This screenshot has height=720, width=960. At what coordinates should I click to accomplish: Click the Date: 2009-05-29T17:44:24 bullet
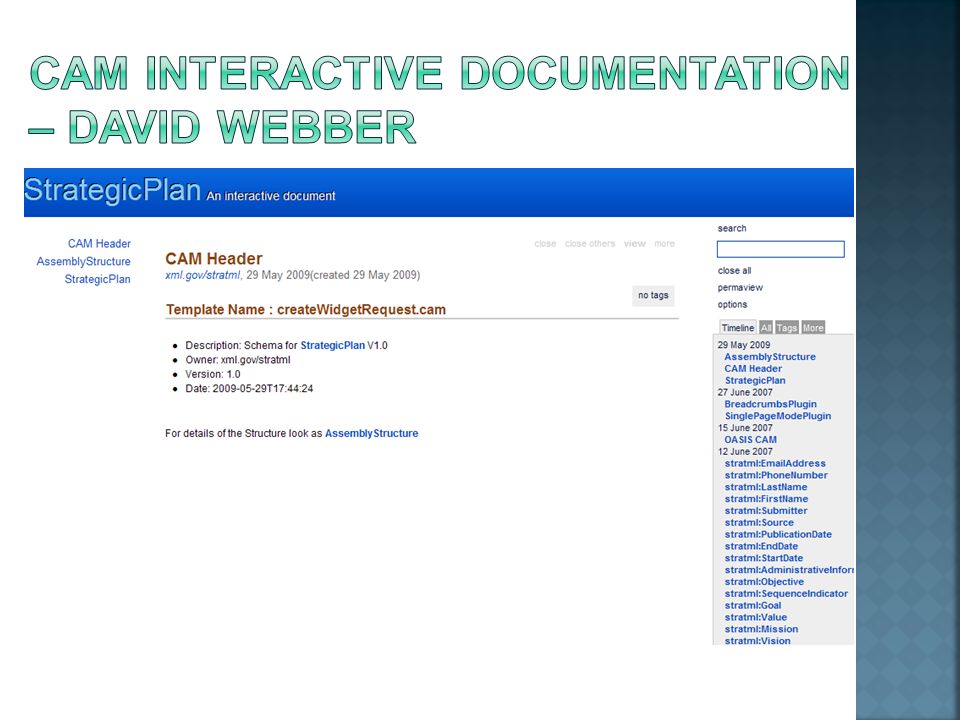coord(249,389)
